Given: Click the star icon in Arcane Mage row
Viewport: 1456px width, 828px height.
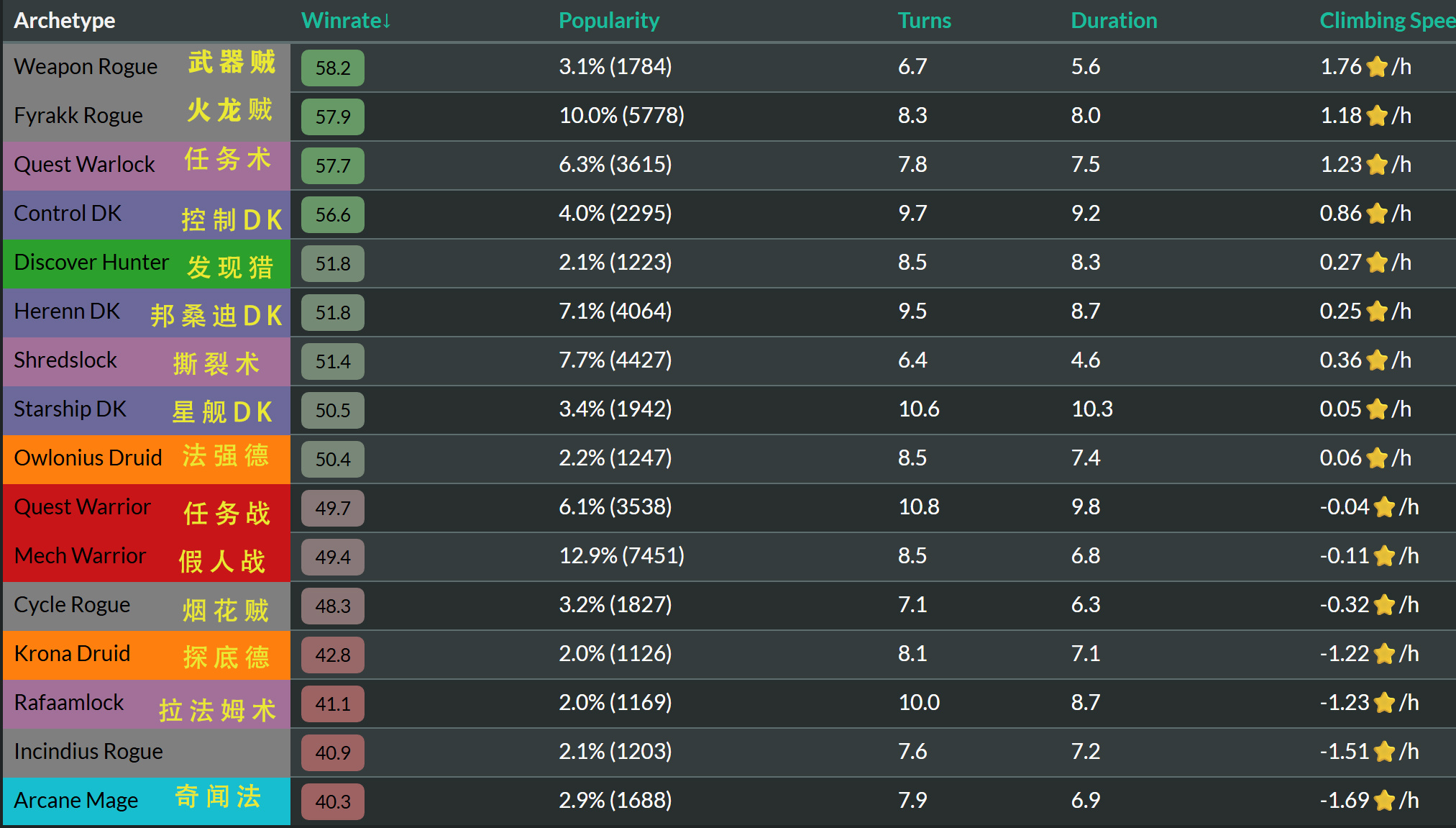Looking at the screenshot, I should [1384, 801].
